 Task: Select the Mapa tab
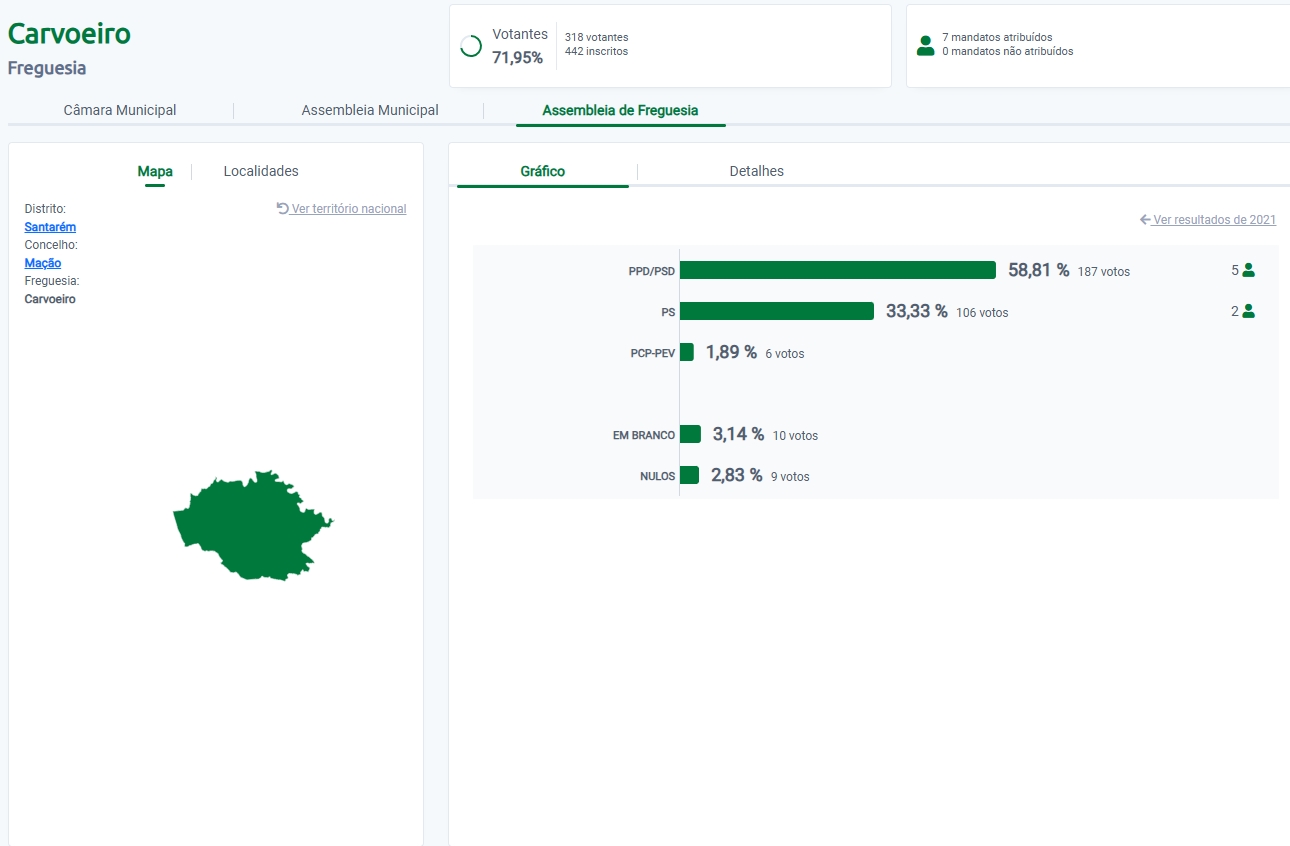[x=155, y=171]
